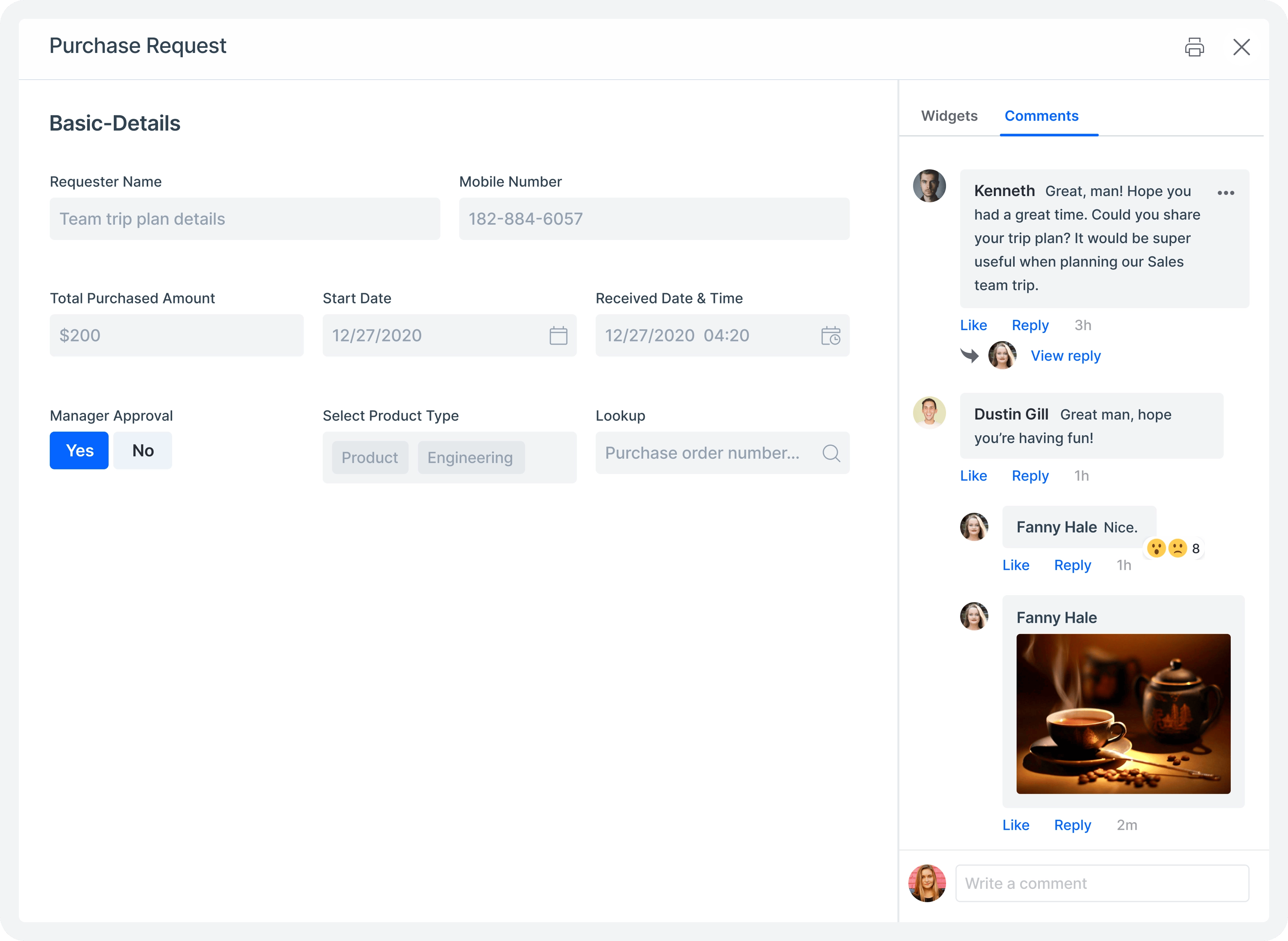Viewport: 1288px width, 941px height.
Task: Switch to the Widgets tab
Action: (949, 116)
